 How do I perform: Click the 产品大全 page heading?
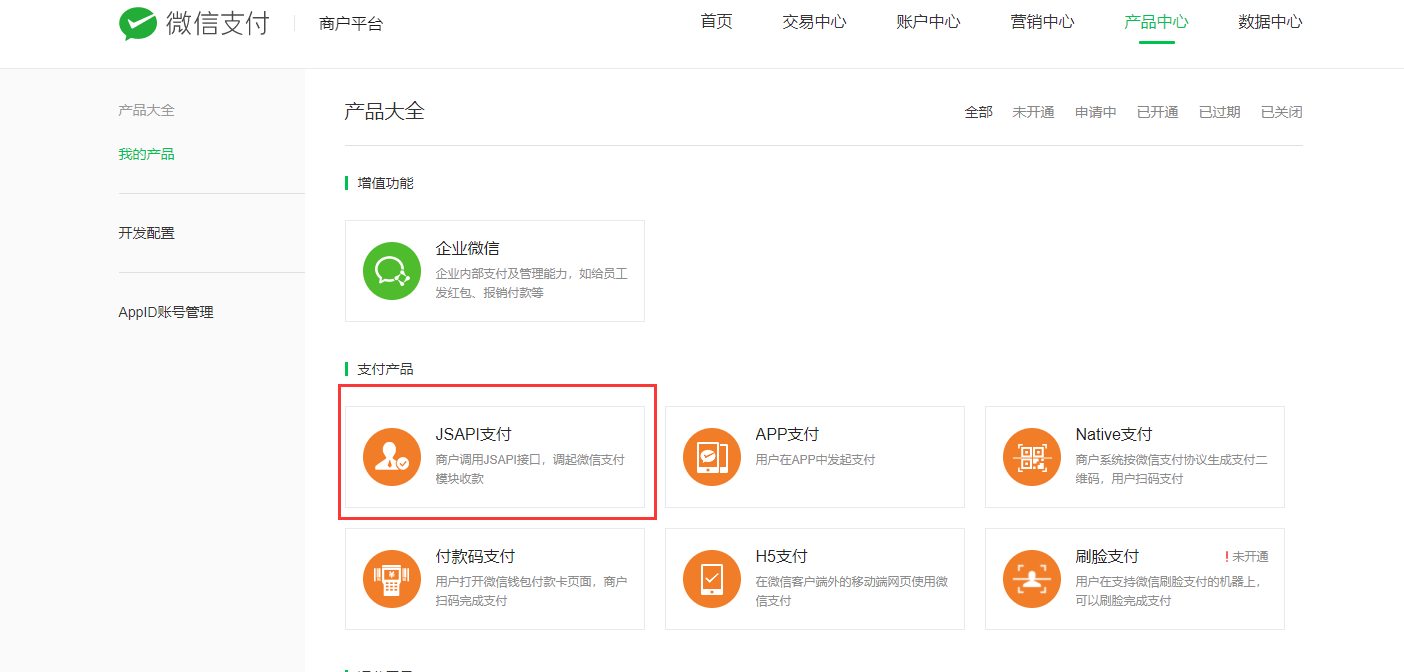384,111
